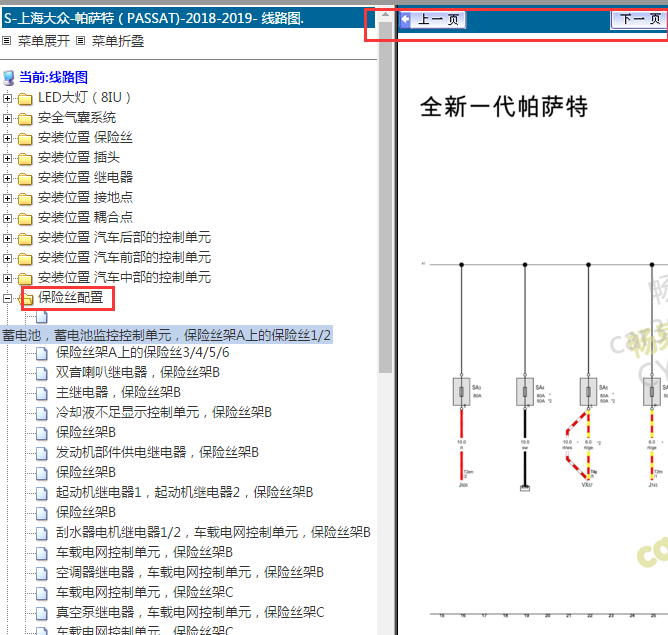The image size is (668, 635).
Task: Click page icon of 双音喇叭继电器，保险丝架B
Action: point(42,373)
